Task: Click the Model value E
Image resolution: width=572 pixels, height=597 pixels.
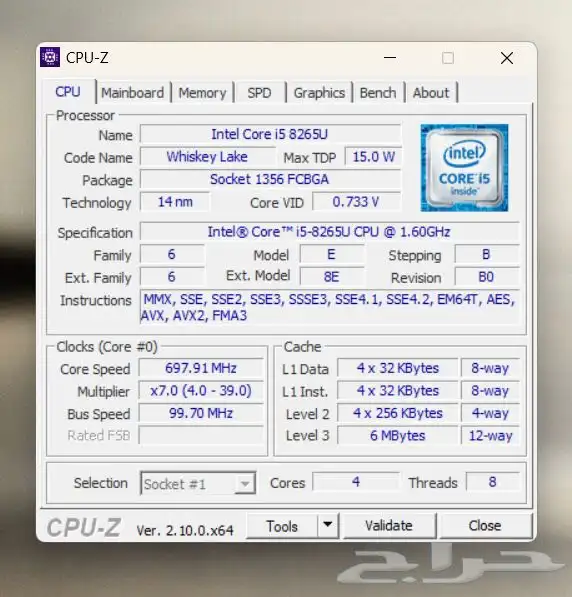Action: click(332, 254)
